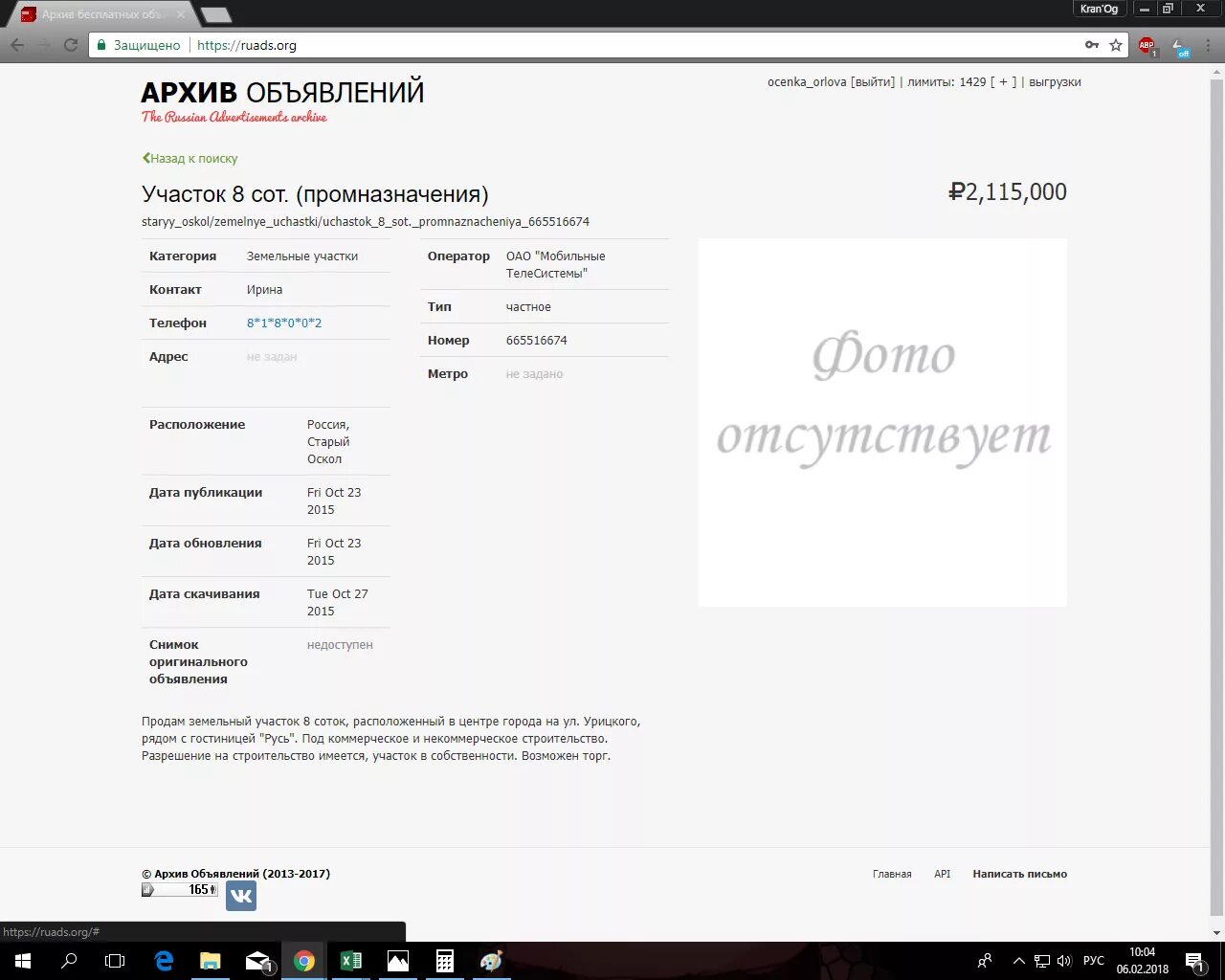The height and width of the screenshot is (980, 1225).
Task: Click the browser back arrow
Action: (17, 45)
